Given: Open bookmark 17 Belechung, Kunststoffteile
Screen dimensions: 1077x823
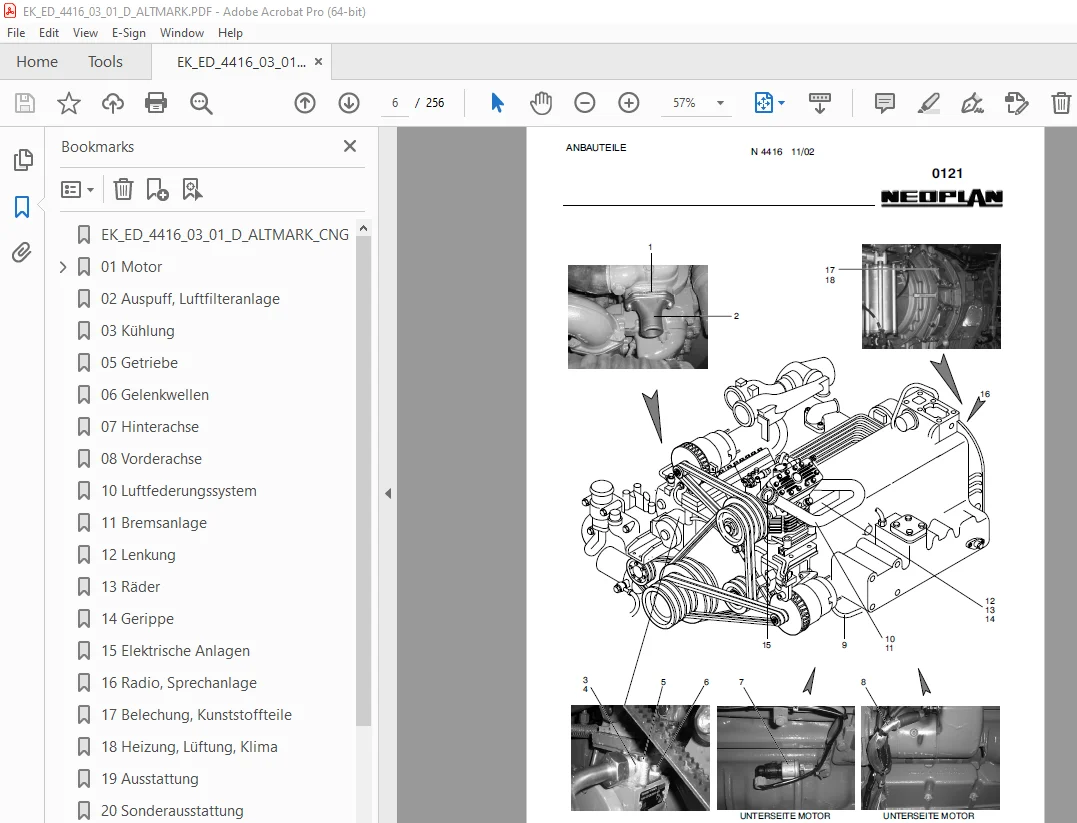Looking at the screenshot, I should pyautogui.click(x=196, y=714).
